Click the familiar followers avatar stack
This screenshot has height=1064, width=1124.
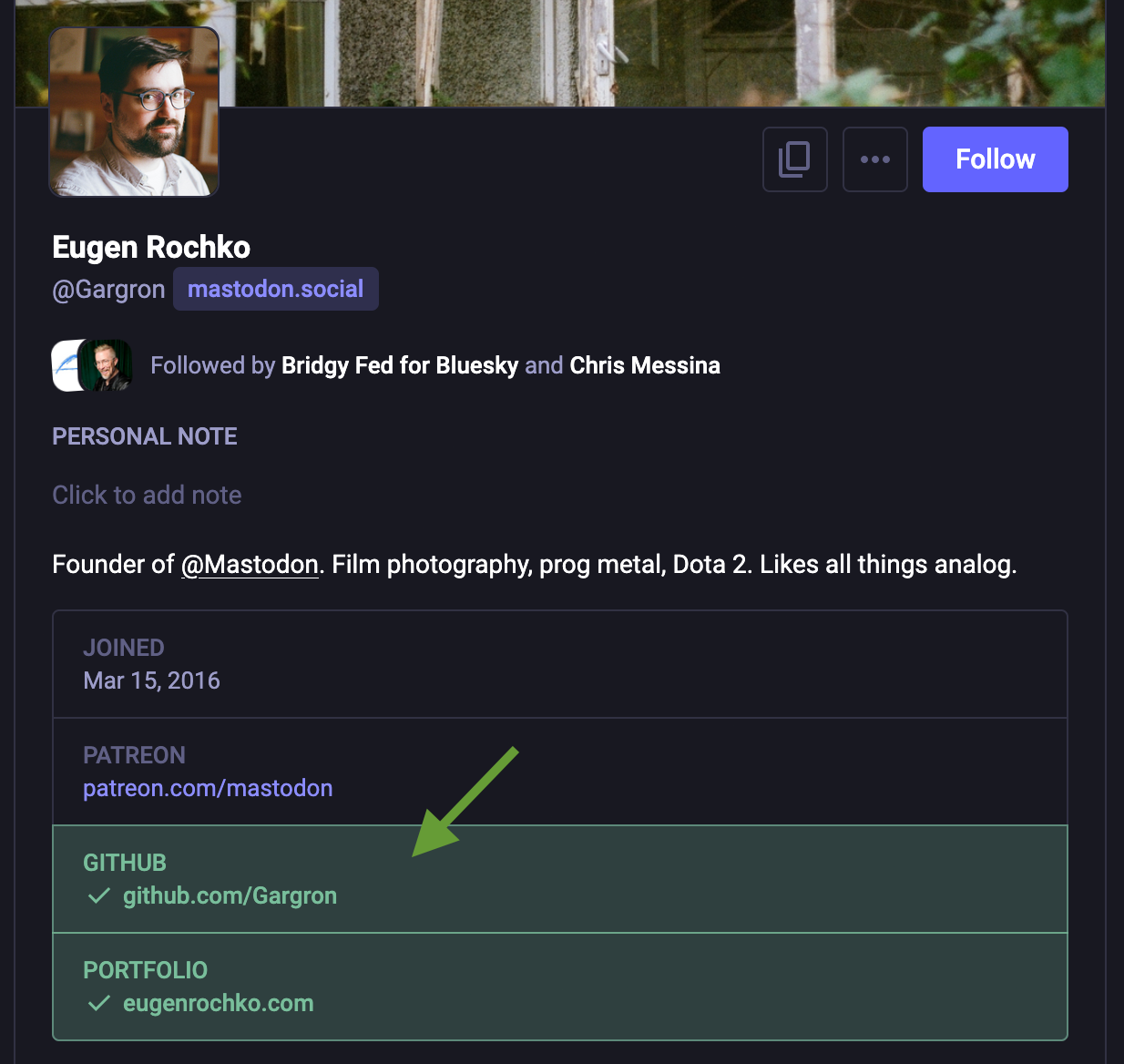[92, 365]
